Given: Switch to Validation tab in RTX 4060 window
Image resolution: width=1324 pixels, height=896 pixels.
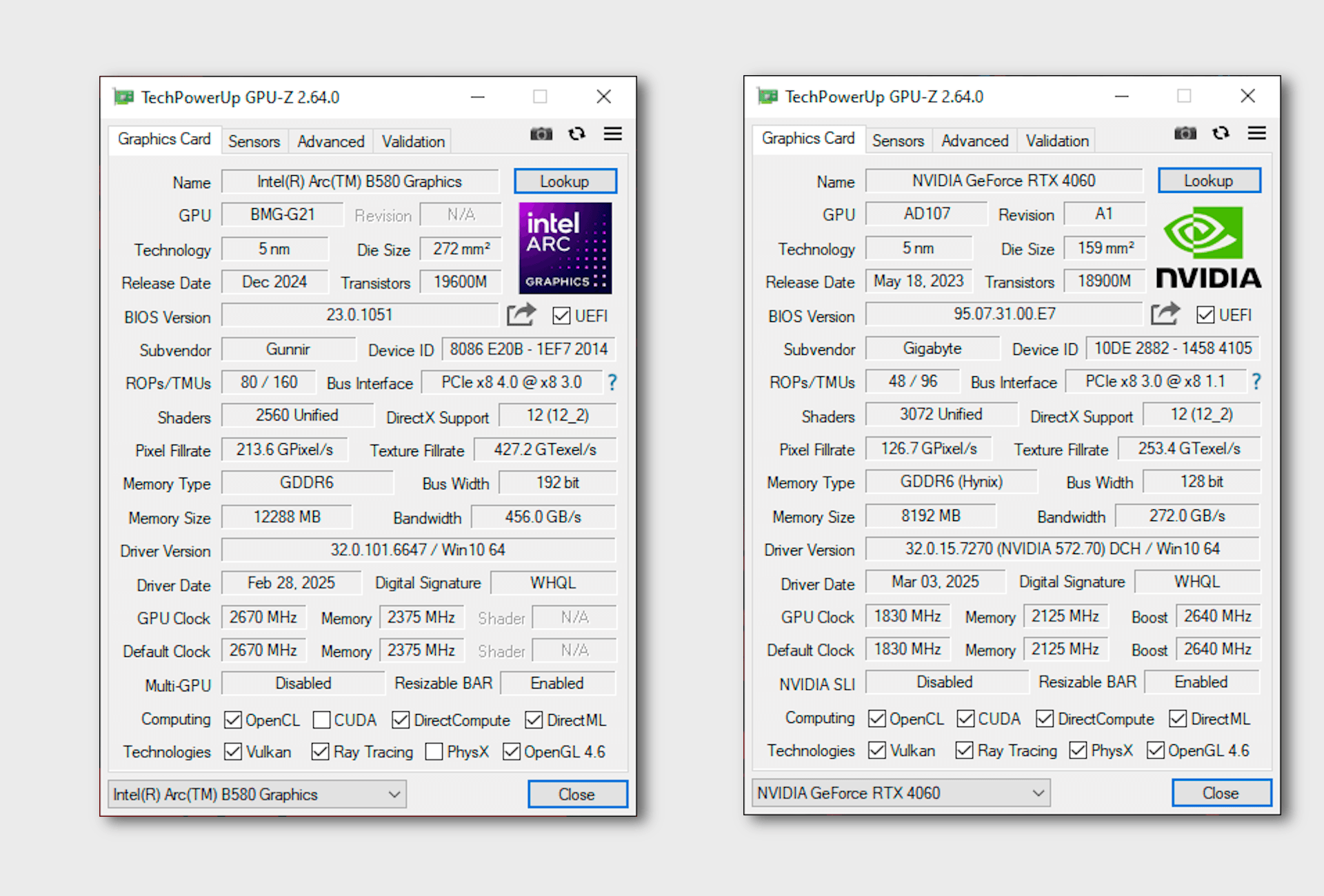Looking at the screenshot, I should (1058, 141).
